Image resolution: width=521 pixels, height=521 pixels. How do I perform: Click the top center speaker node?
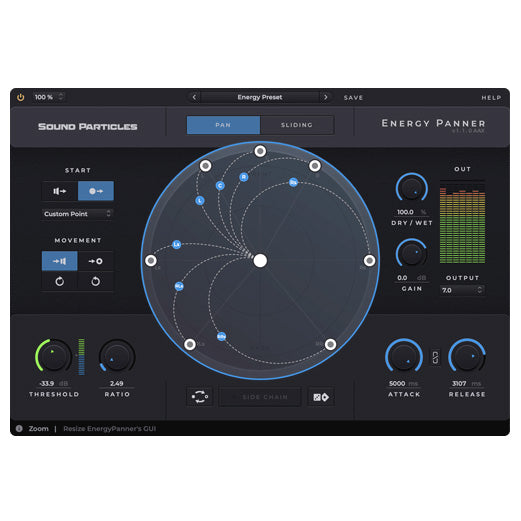tap(260, 151)
